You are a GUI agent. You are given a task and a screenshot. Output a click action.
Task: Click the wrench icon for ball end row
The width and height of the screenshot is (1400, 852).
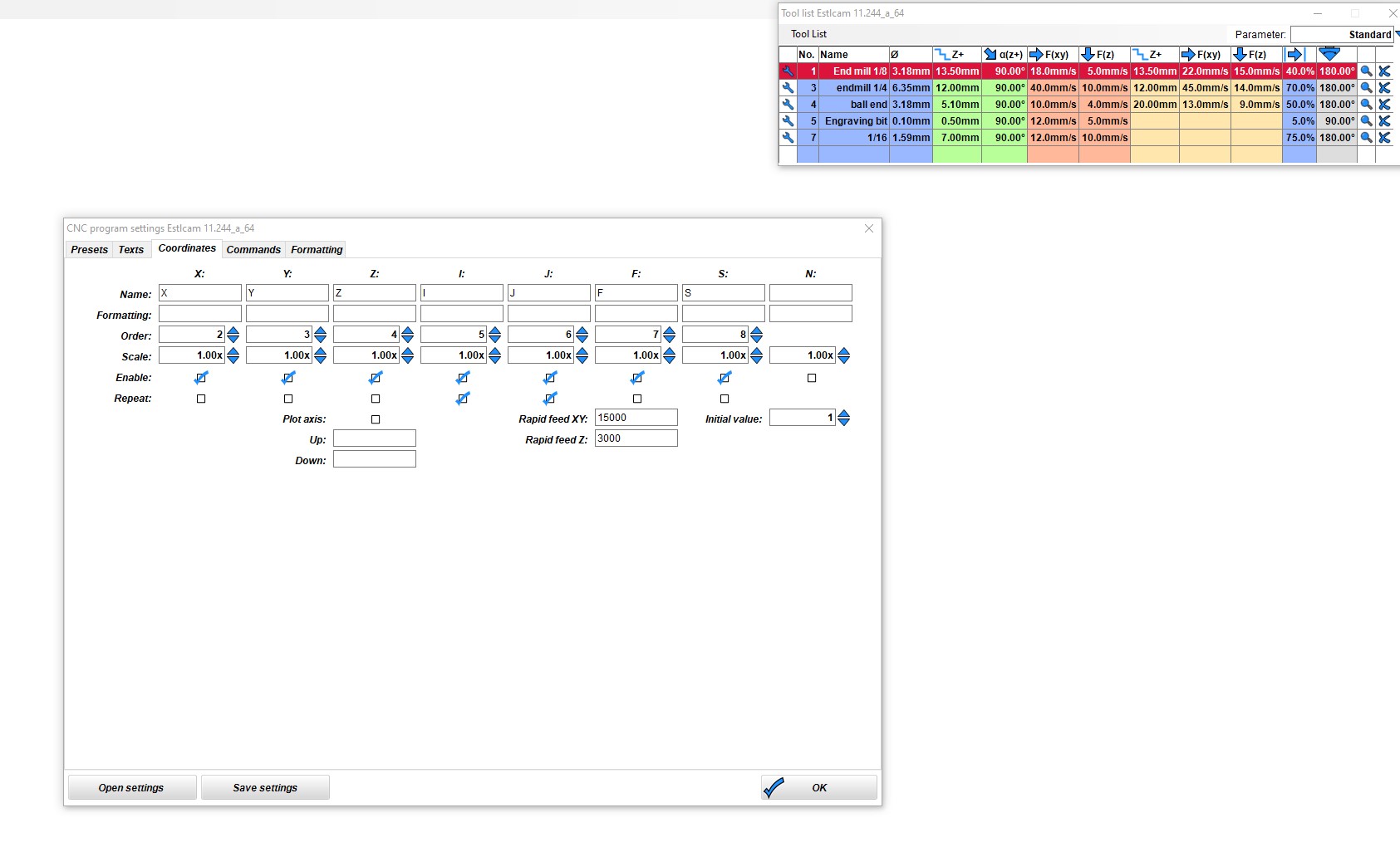click(x=788, y=105)
